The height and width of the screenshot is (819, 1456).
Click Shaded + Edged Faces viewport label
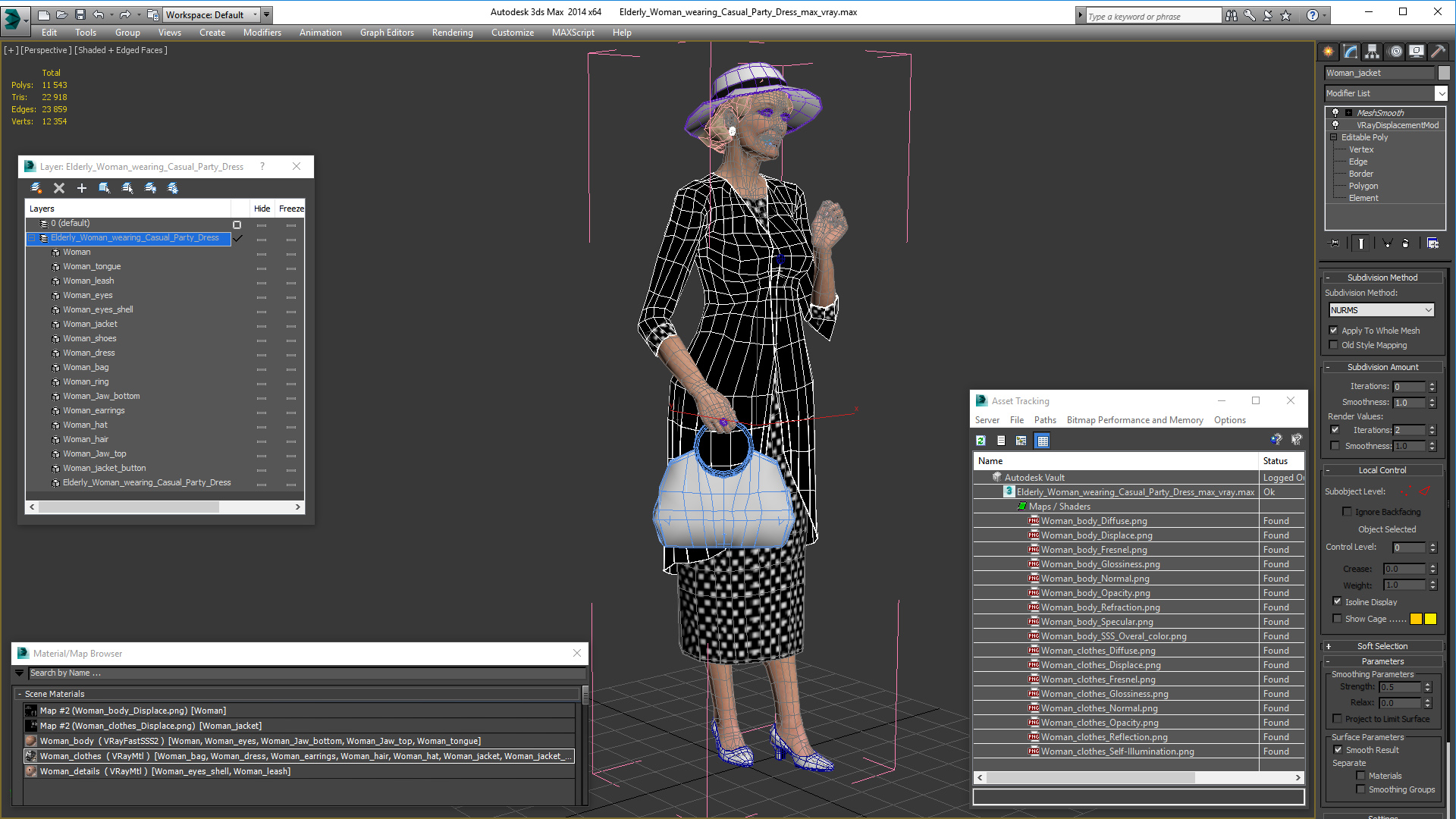point(121,50)
